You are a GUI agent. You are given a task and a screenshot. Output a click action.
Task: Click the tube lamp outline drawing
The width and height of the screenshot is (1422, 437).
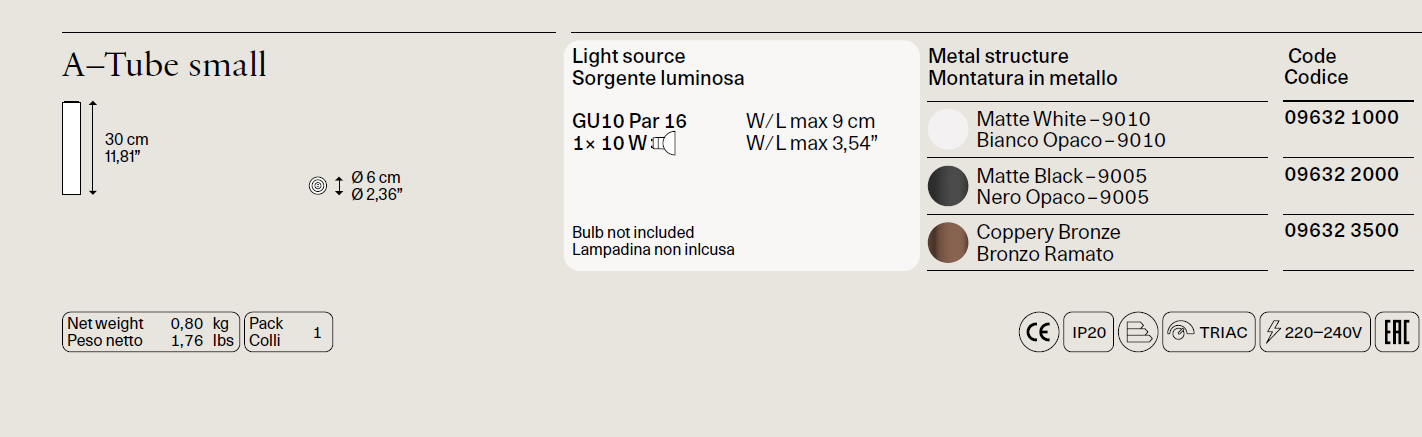click(x=71, y=148)
